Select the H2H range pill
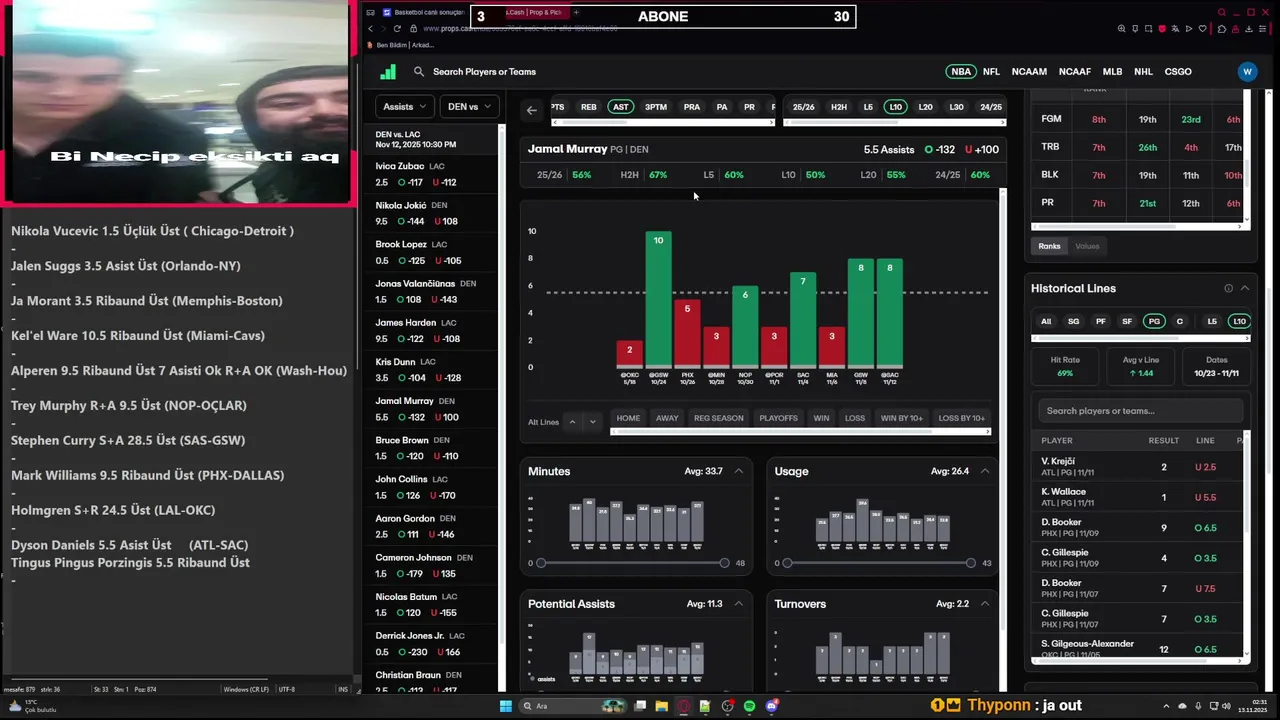Screen dimensions: 1280x720 (839, 107)
